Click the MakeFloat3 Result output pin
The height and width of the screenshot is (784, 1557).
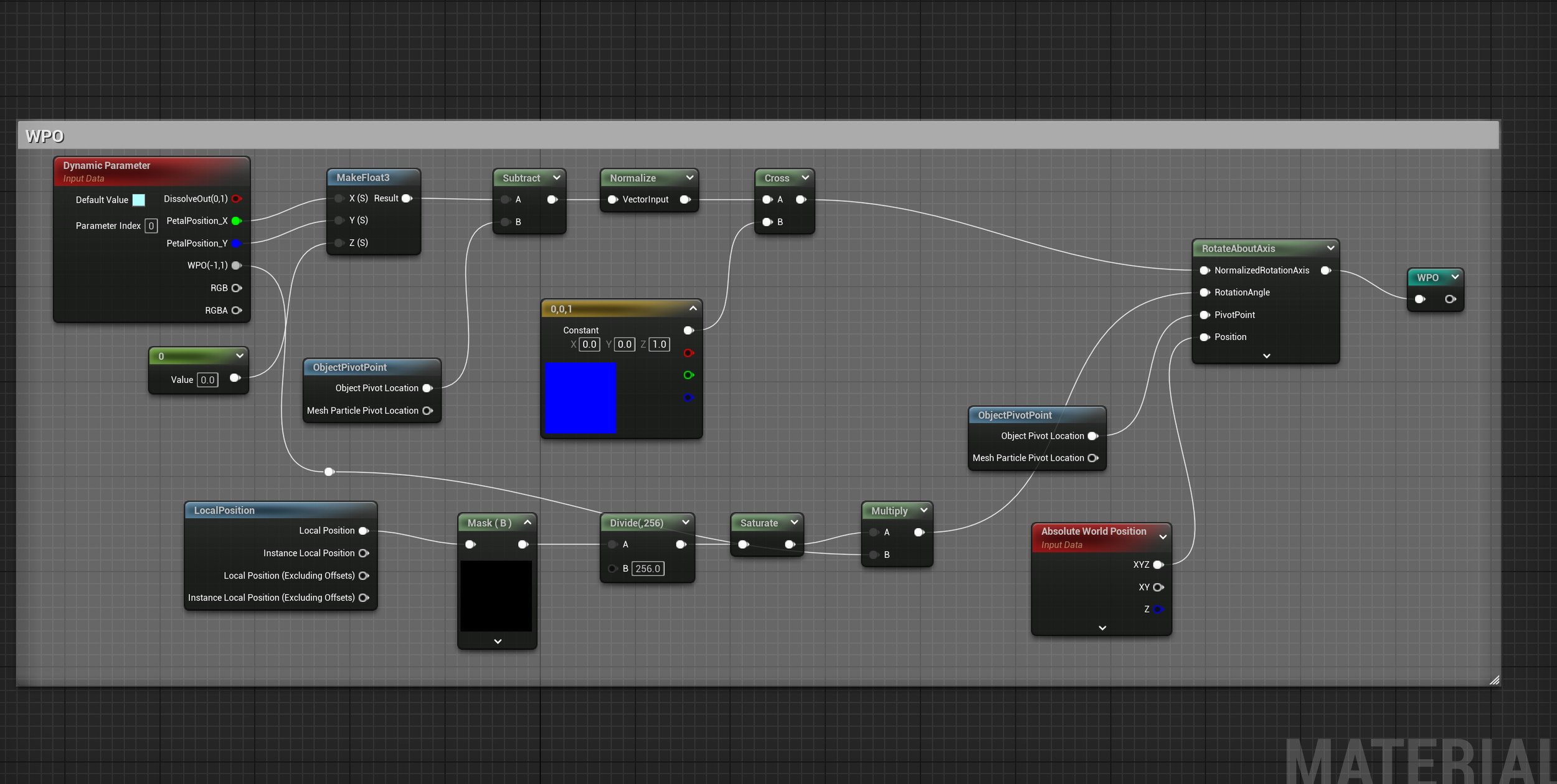click(407, 199)
